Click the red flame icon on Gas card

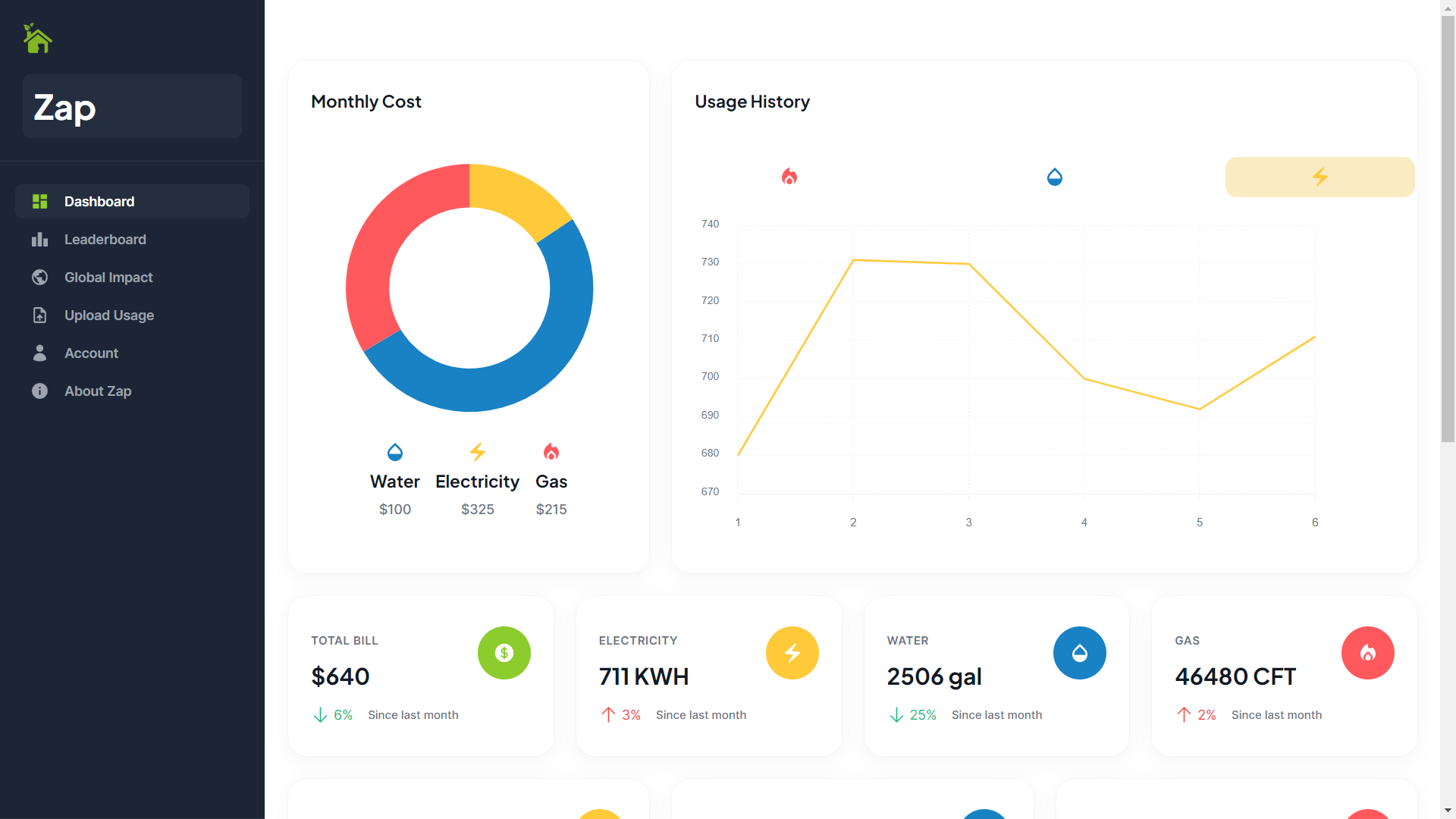click(1368, 653)
